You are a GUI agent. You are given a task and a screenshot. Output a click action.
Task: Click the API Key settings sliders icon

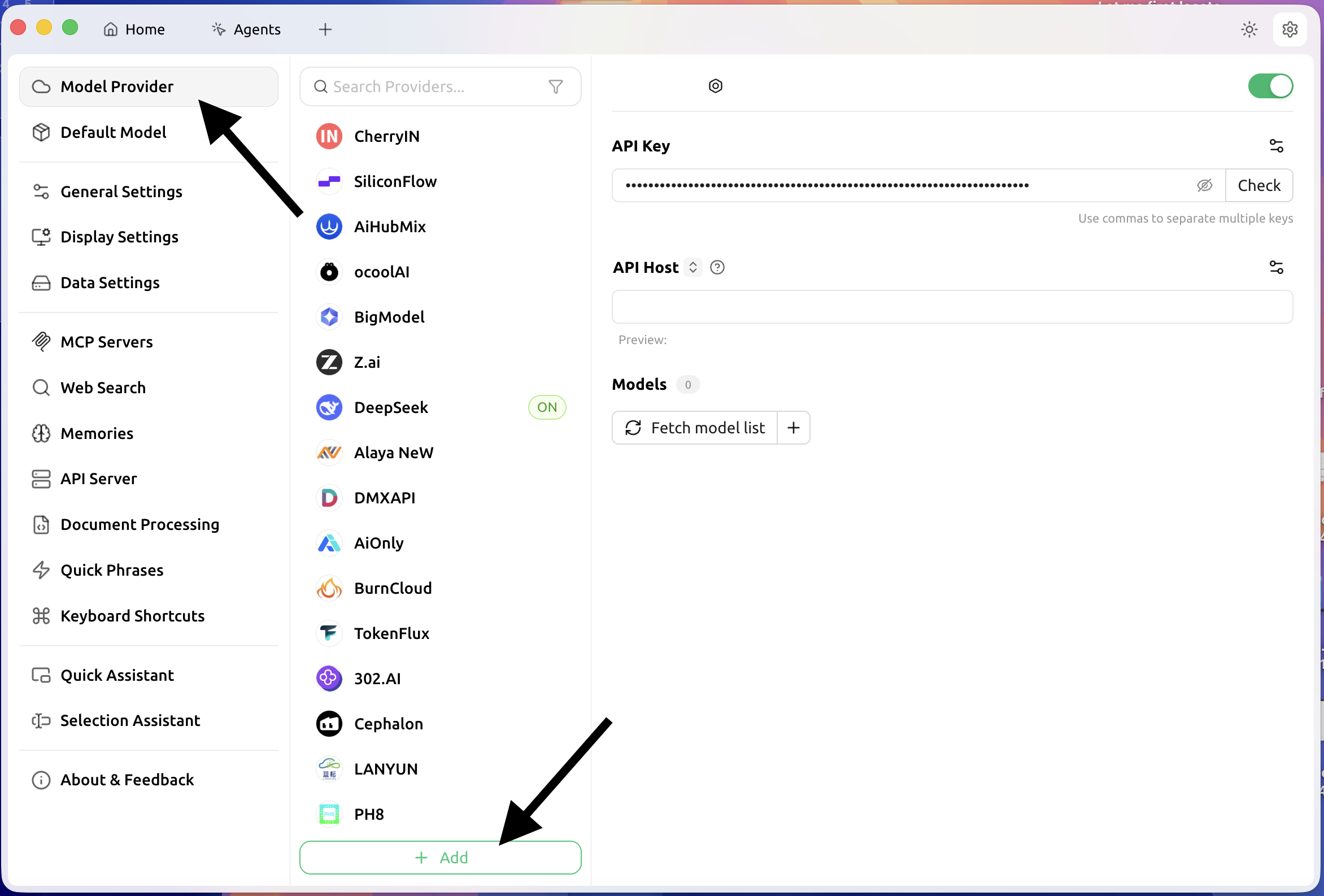click(1276, 146)
